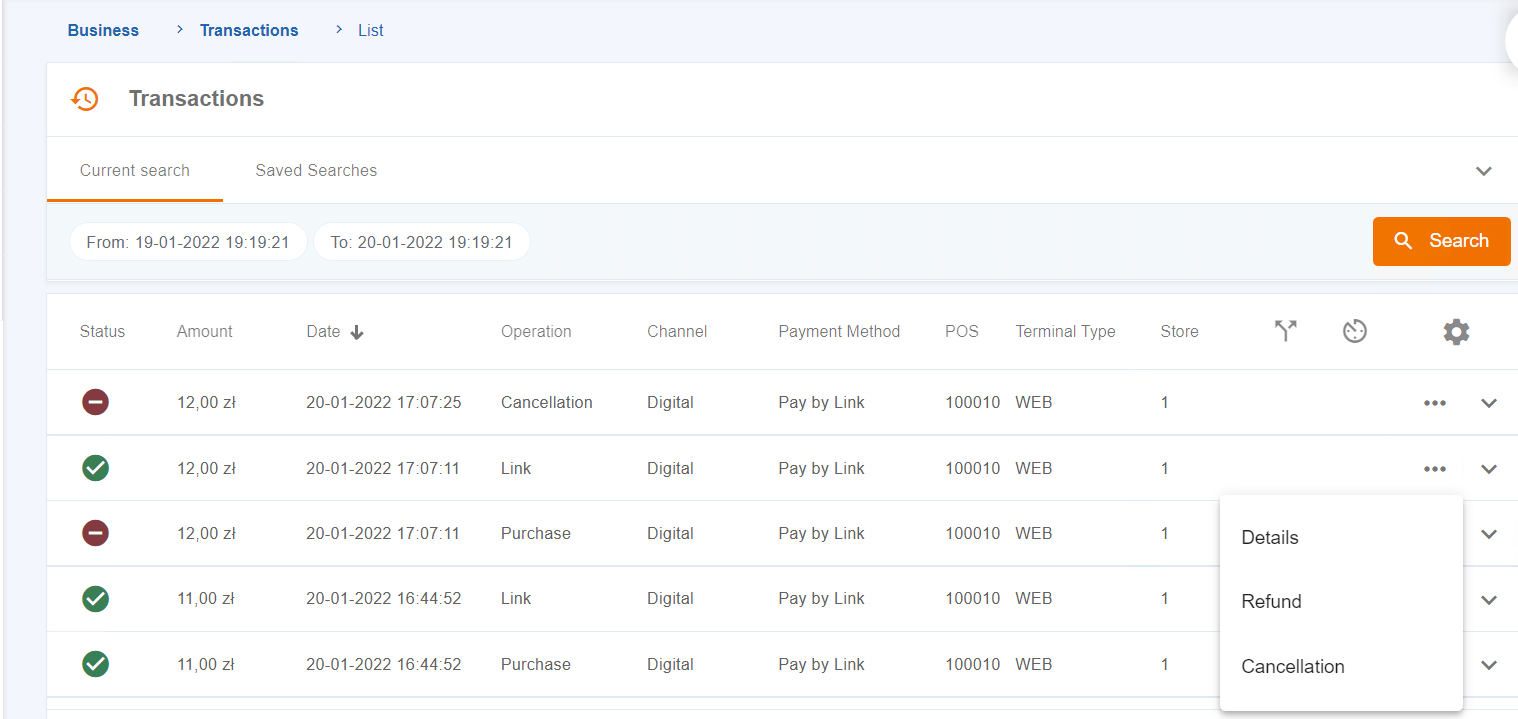The image size is (1518, 719).
Task: Switch to the Saved Searches tab
Action: point(316,170)
